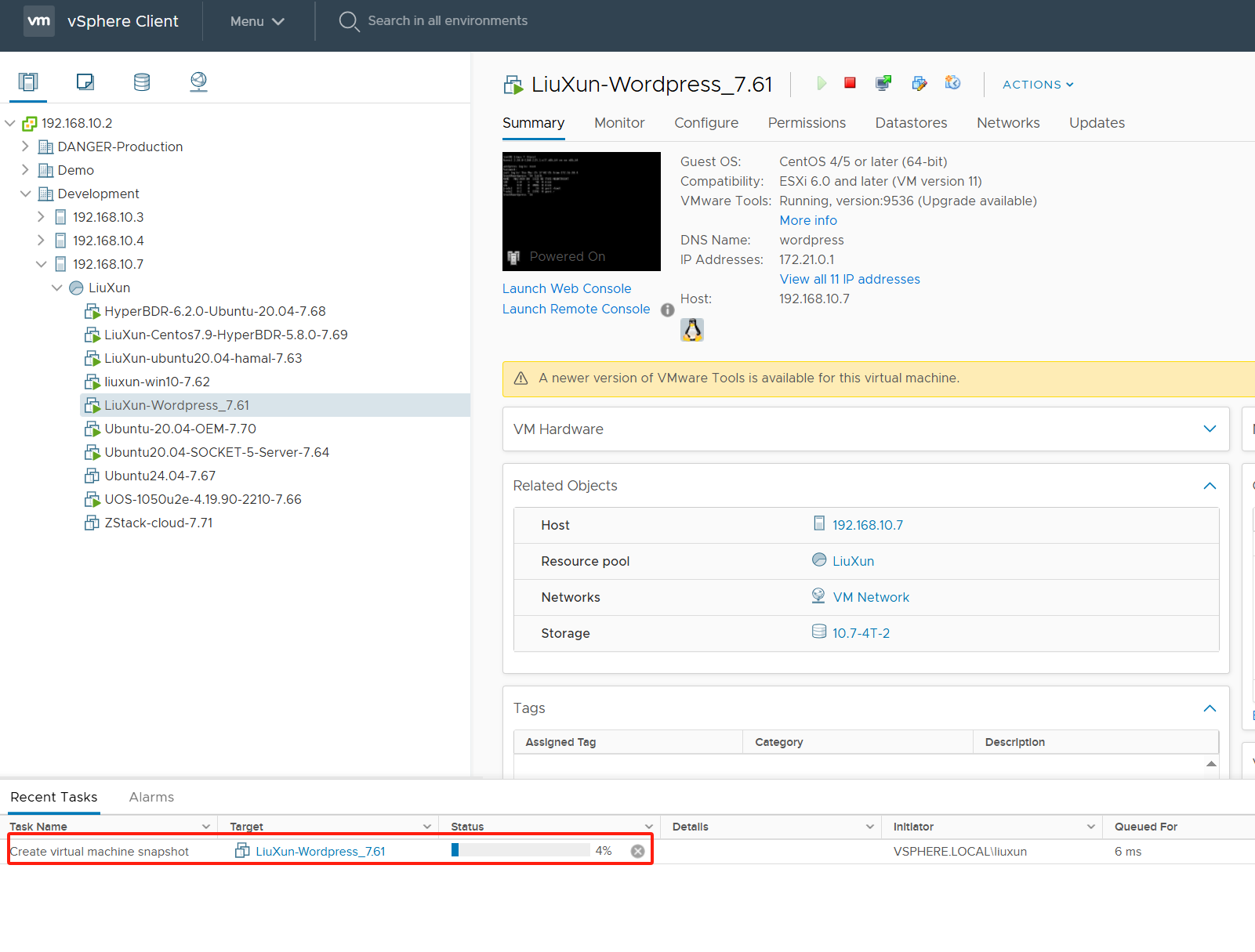Viewport: 1255px width, 952px height.
Task: Switch to the Monitor tab
Action: pyautogui.click(x=619, y=123)
